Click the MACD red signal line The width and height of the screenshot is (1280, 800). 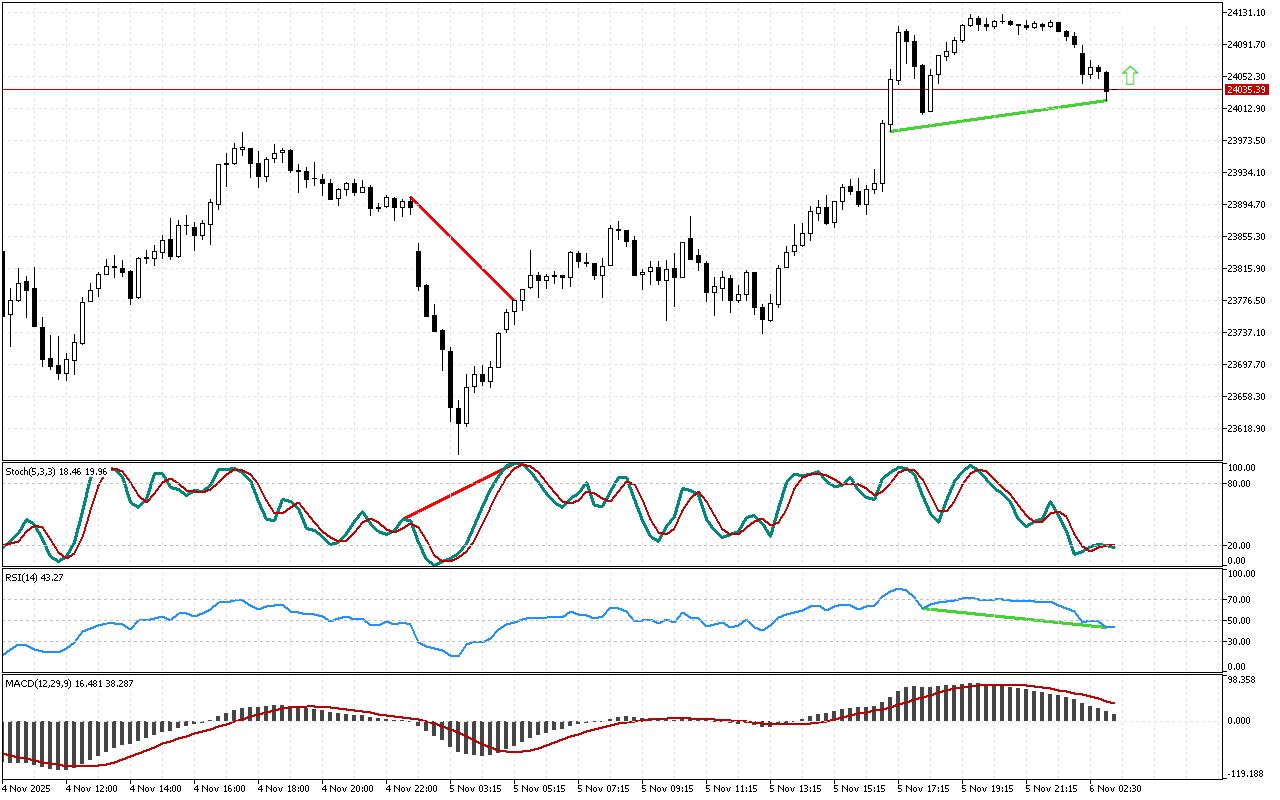point(300,707)
